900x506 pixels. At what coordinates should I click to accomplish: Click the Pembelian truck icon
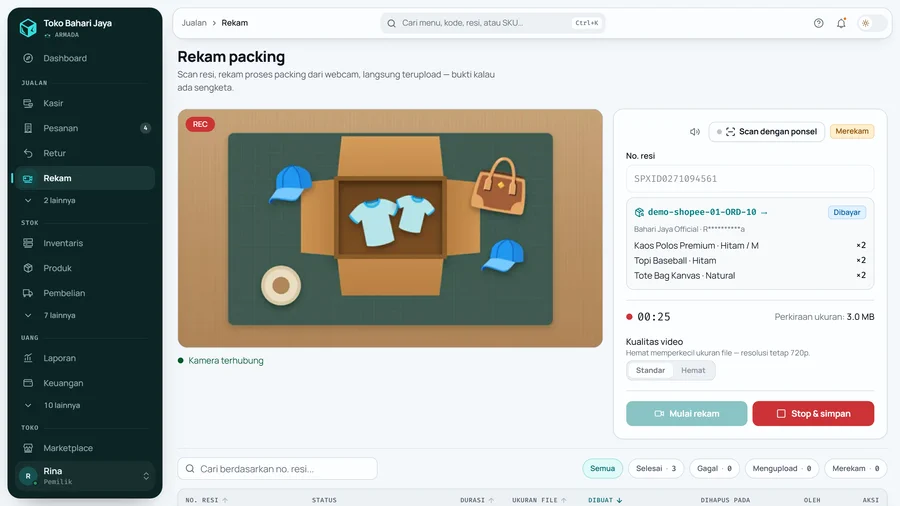[x=28, y=293]
